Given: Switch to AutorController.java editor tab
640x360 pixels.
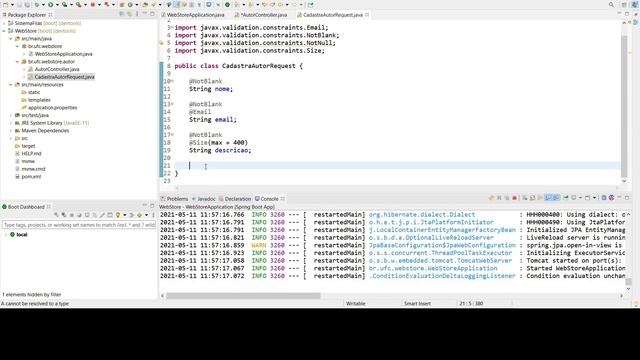Looking at the screenshot, I should tap(261, 15).
